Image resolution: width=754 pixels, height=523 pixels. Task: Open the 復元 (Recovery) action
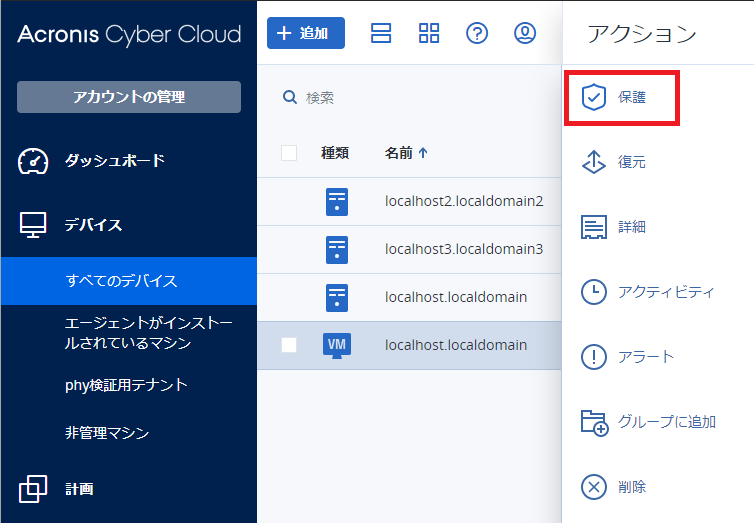(x=594, y=162)
